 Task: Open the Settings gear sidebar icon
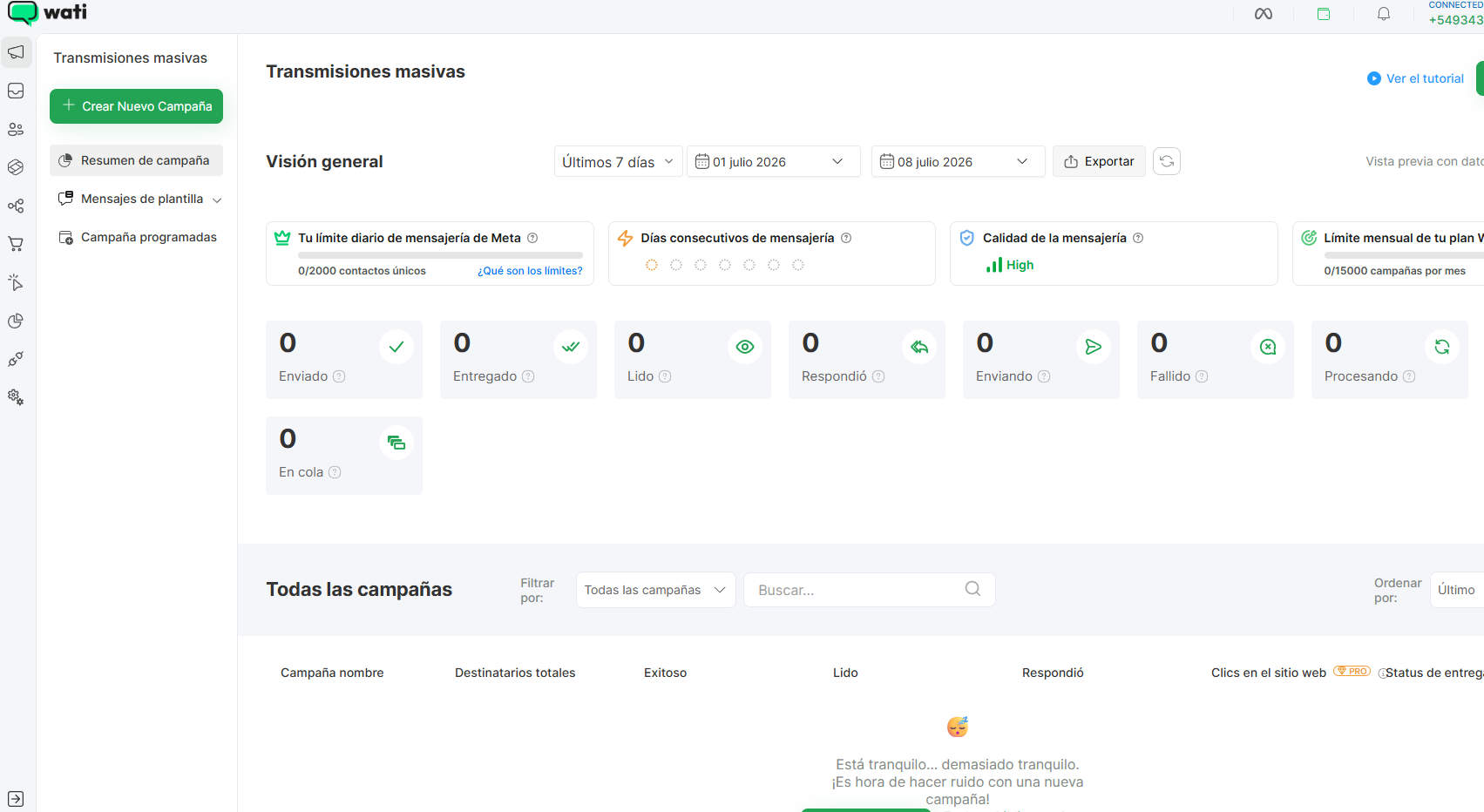click(16, 397)
